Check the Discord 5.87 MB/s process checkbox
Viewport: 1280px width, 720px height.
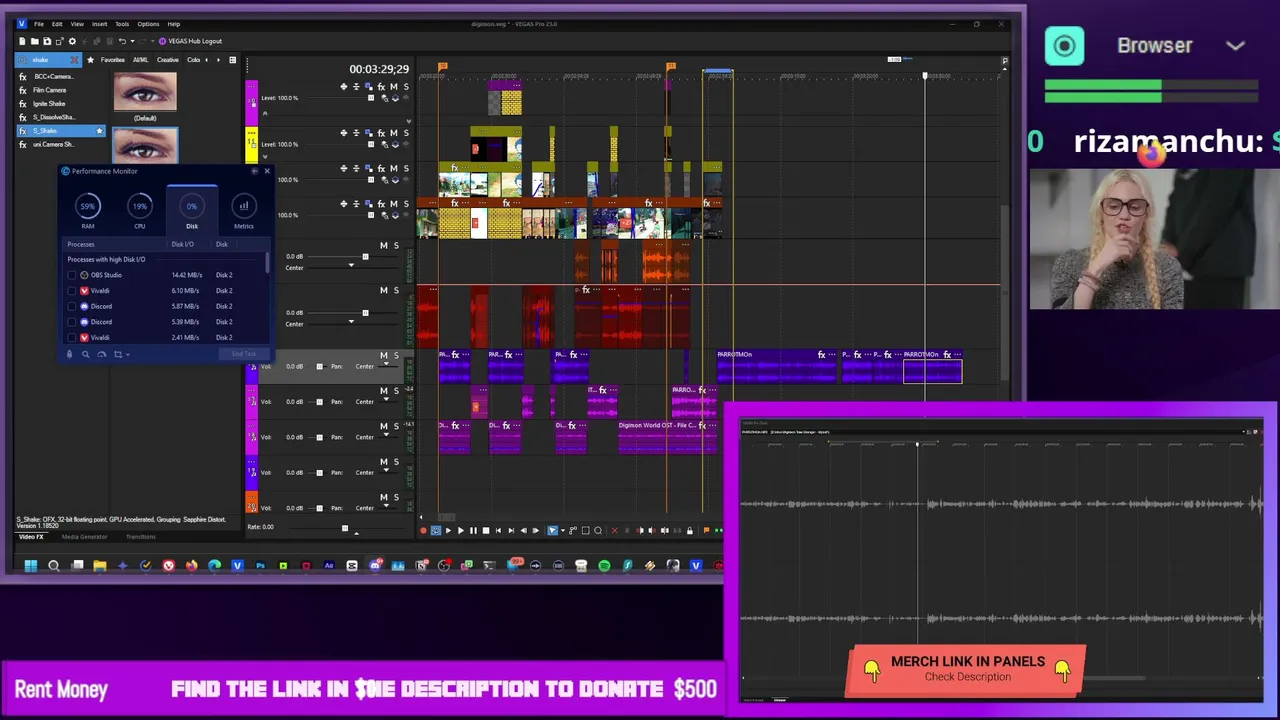[x=71, y=306]
